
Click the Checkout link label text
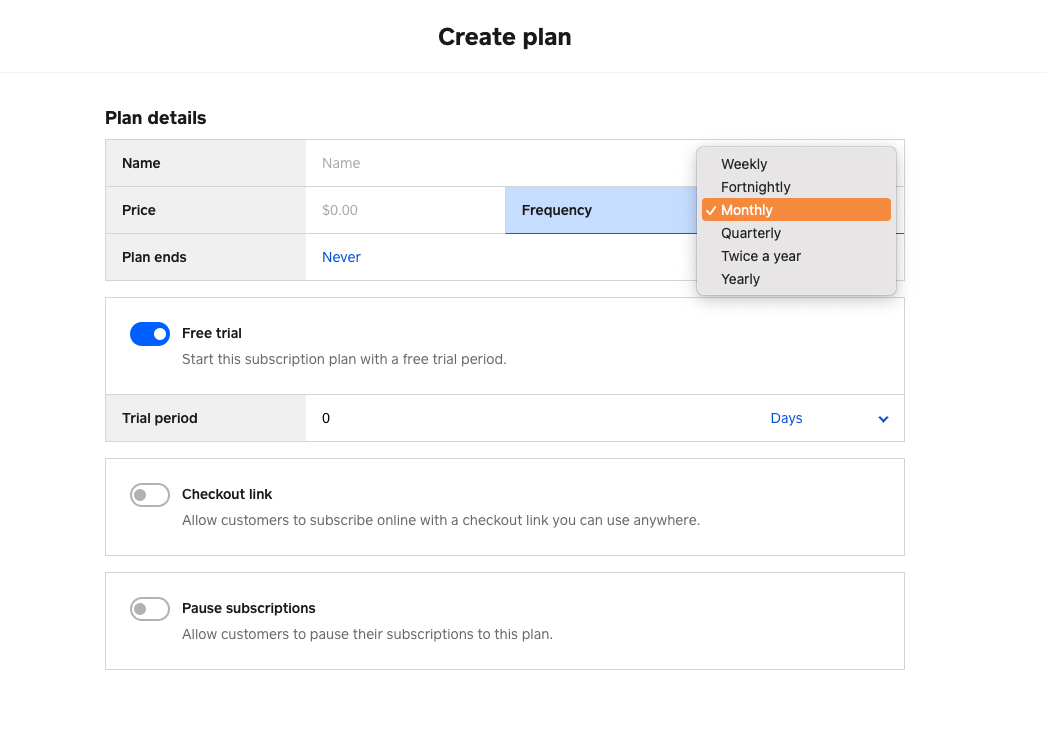pos(227,494)
